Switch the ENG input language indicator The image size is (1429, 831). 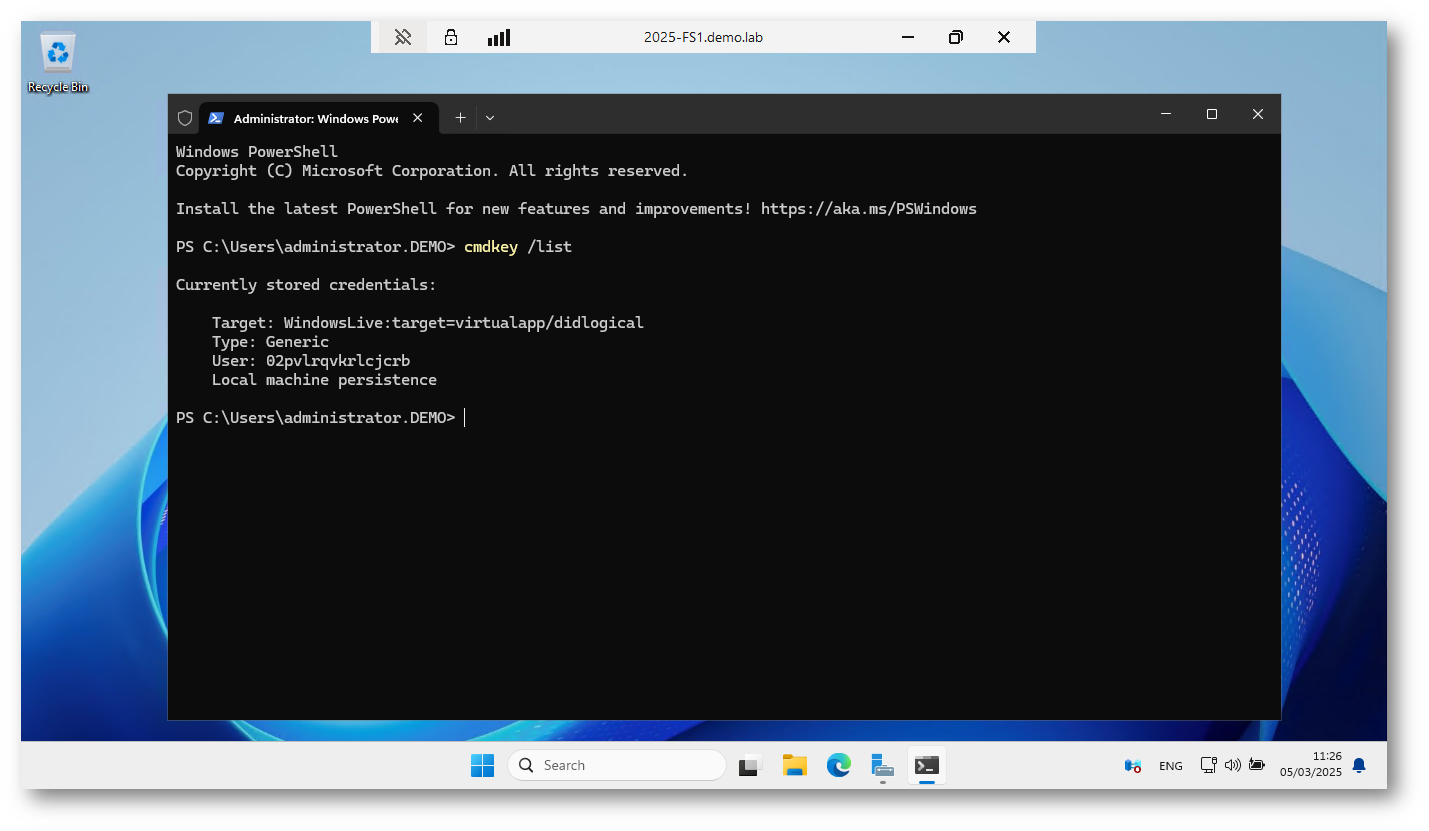pyautogui.click(x=1170, y=766)
